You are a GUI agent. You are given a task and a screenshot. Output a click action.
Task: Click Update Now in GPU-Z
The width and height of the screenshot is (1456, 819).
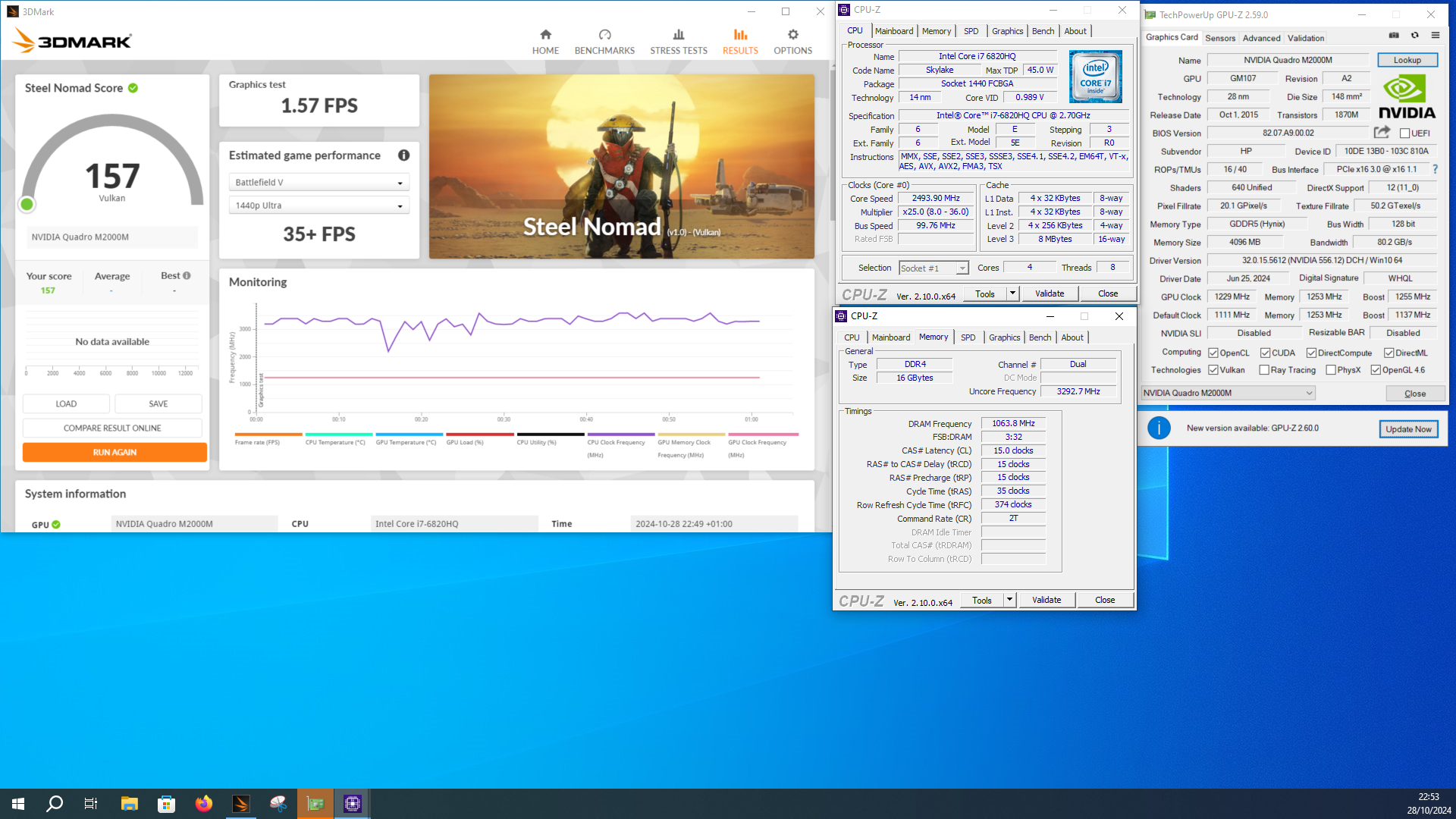point(1408,429)
